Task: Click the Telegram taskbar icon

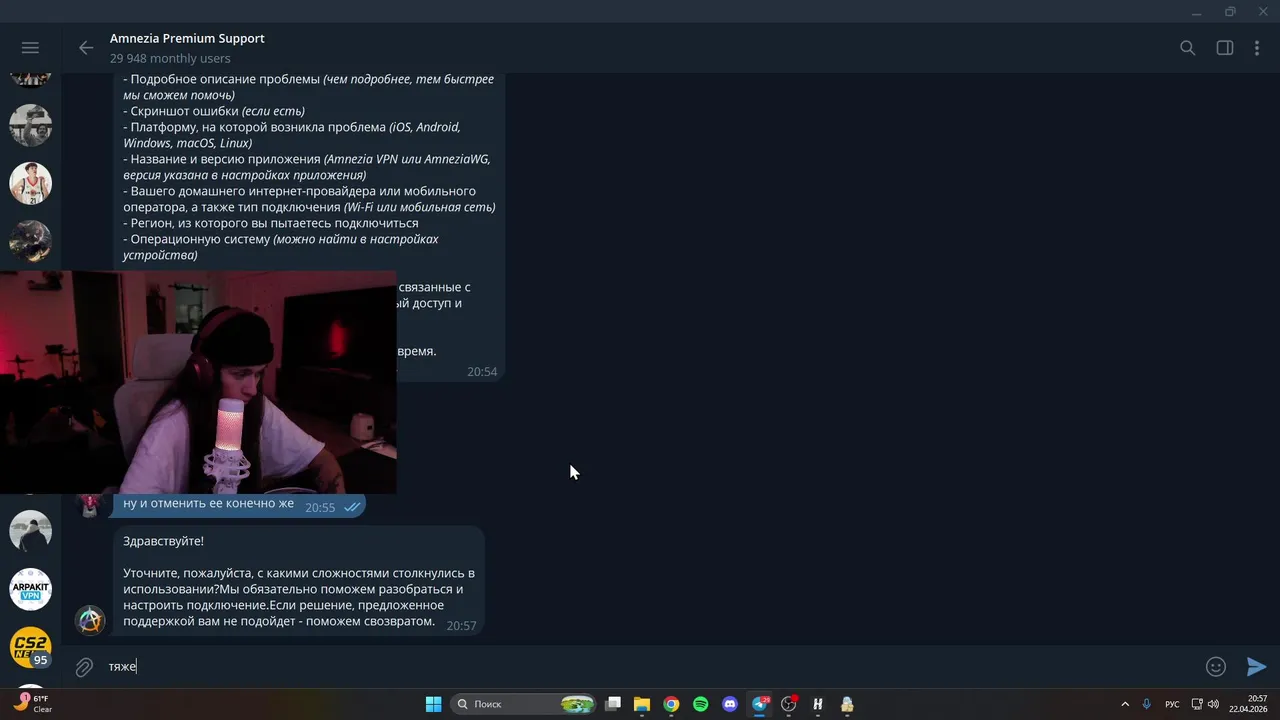Action: (x=759, y=704)
